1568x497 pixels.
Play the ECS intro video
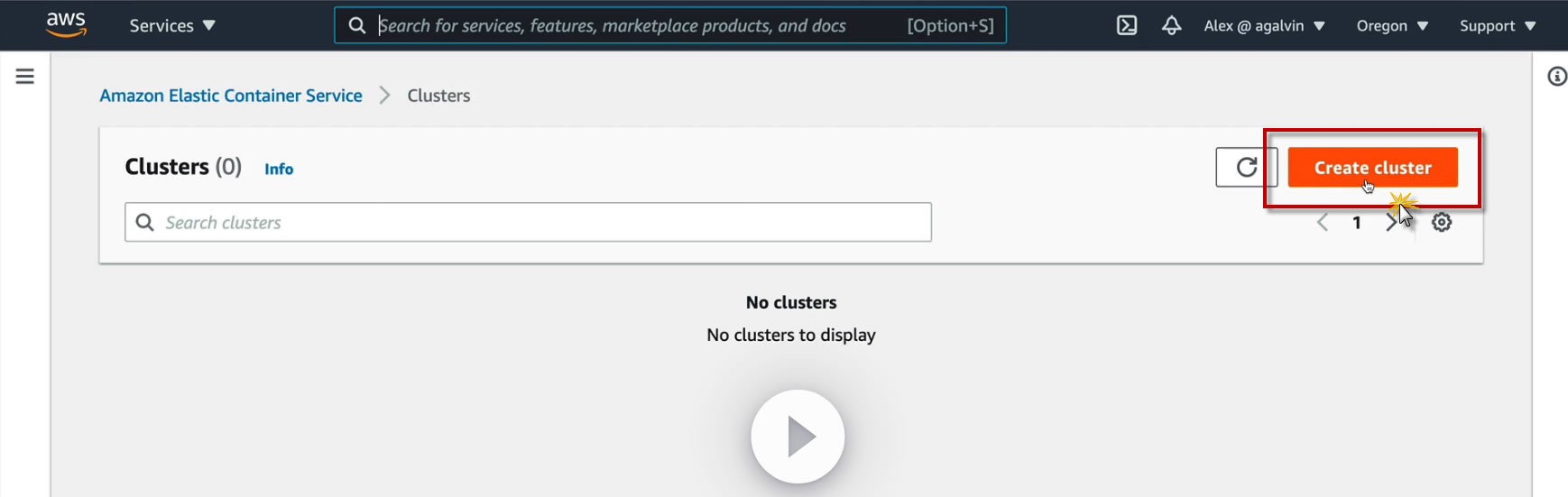click(x=798, y=437)
